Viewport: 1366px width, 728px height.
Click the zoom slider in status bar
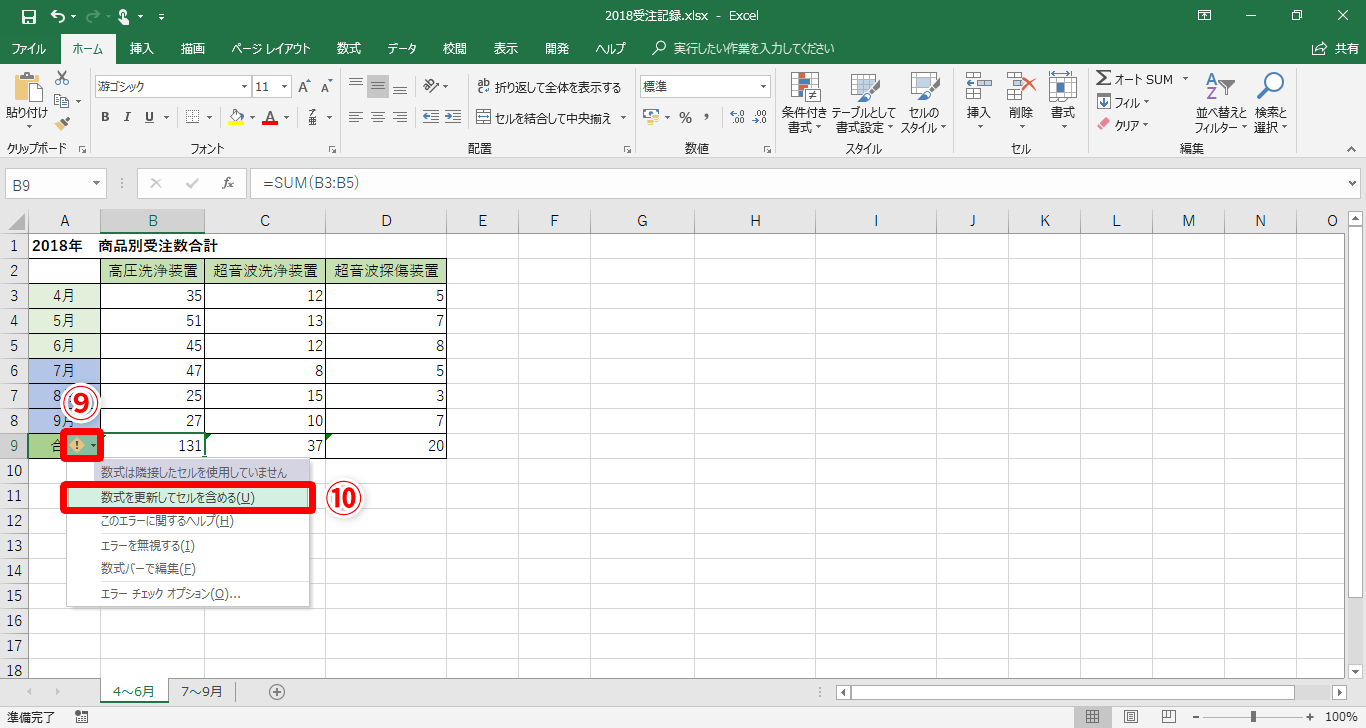[1253, 717]
